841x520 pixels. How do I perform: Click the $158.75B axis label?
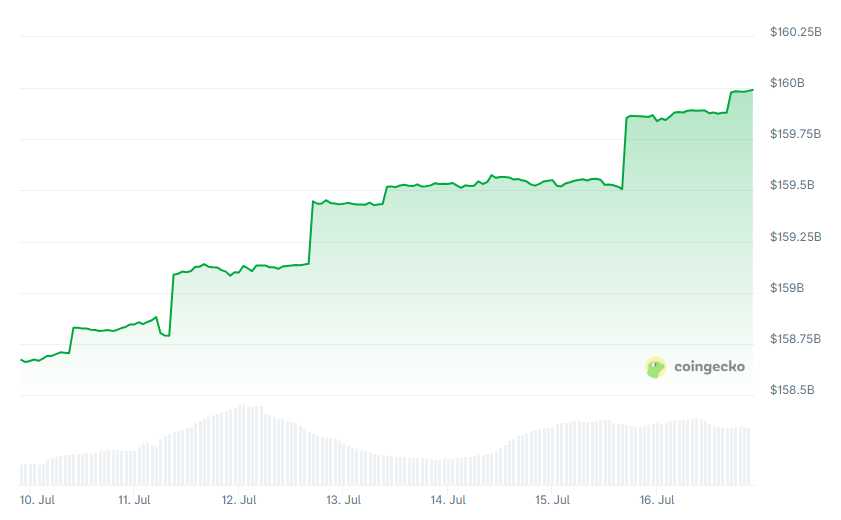pyautogui.click(x=795, y=339)
